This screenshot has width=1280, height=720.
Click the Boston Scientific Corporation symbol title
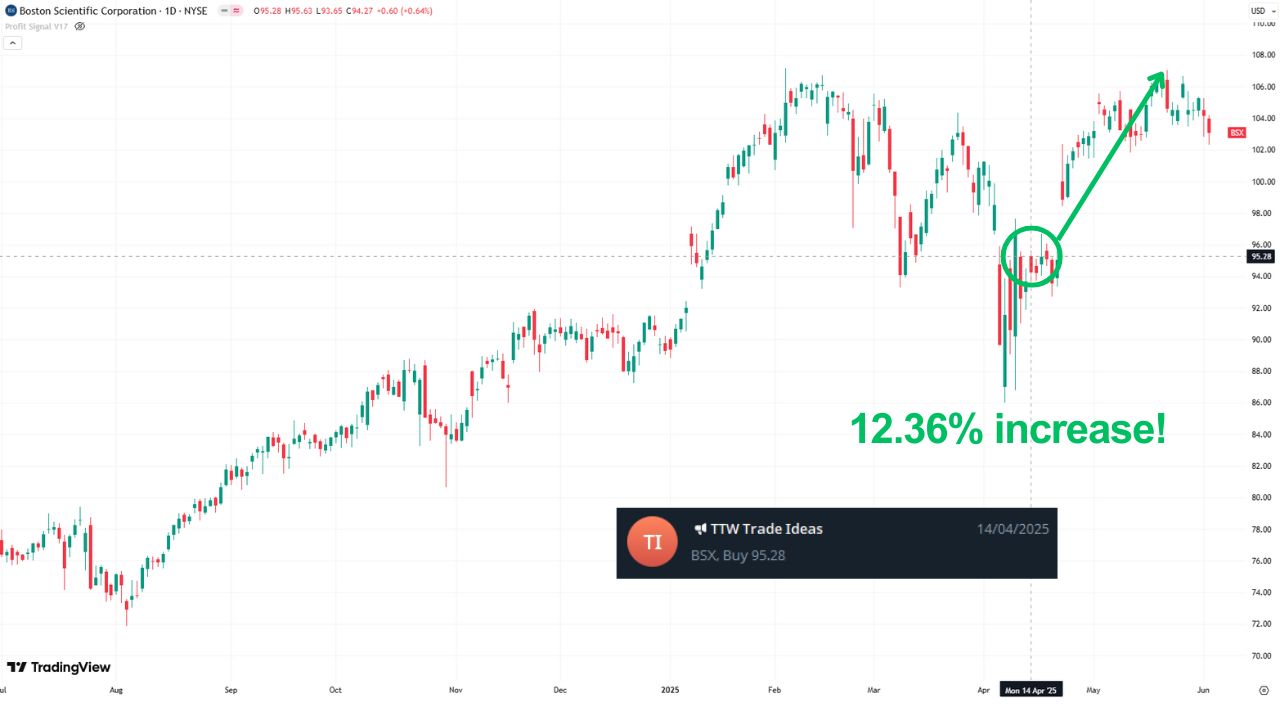tap(88, 11)
